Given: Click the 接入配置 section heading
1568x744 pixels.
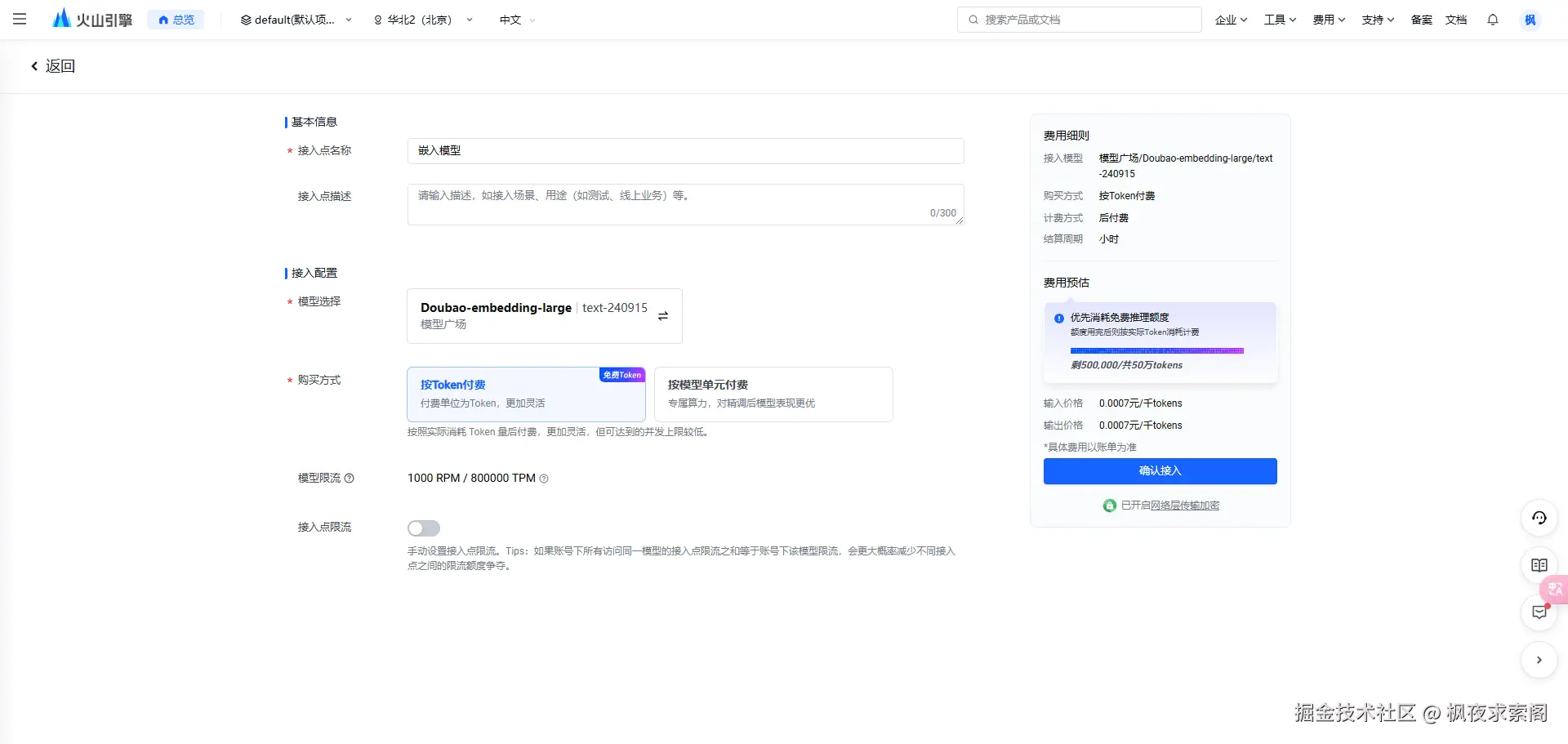Looking at the screenshot, I should pos(314,274).
